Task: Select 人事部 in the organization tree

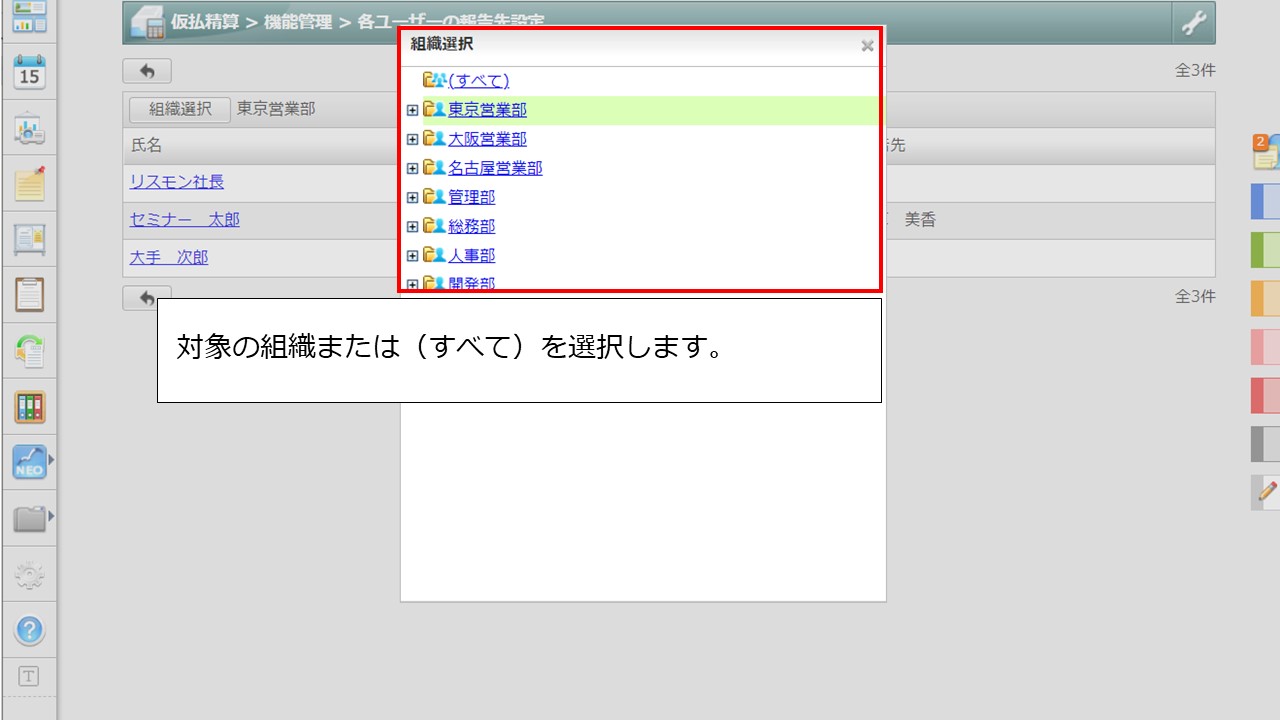Action: (x=471, y=255)
